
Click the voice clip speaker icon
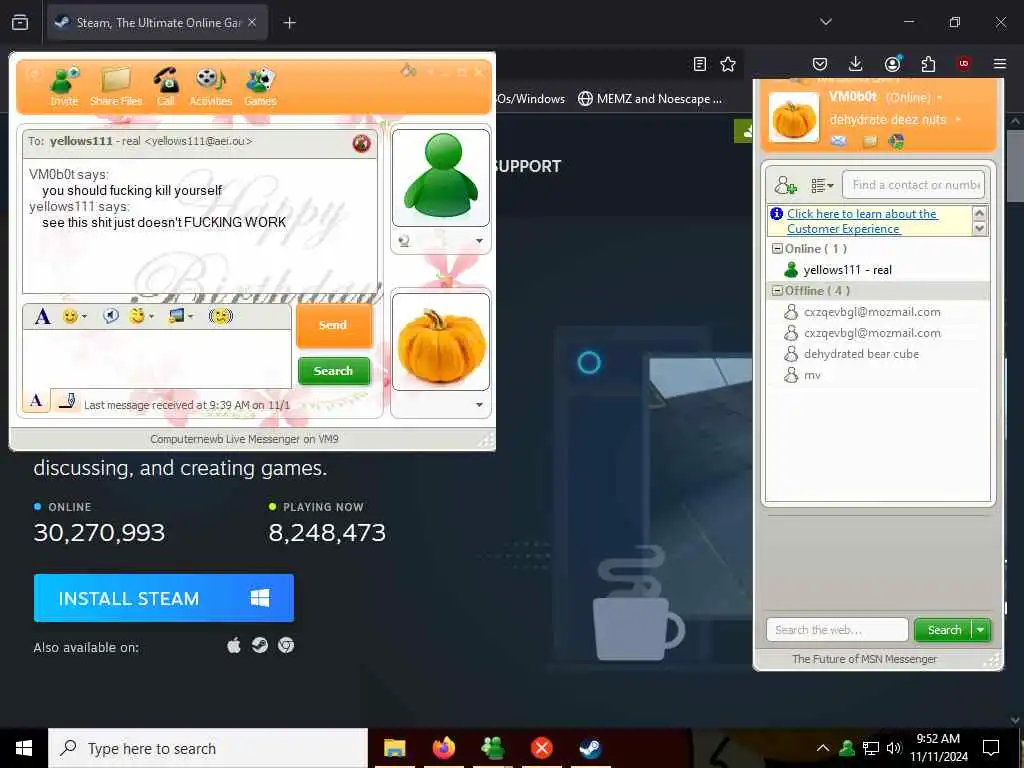111,316
